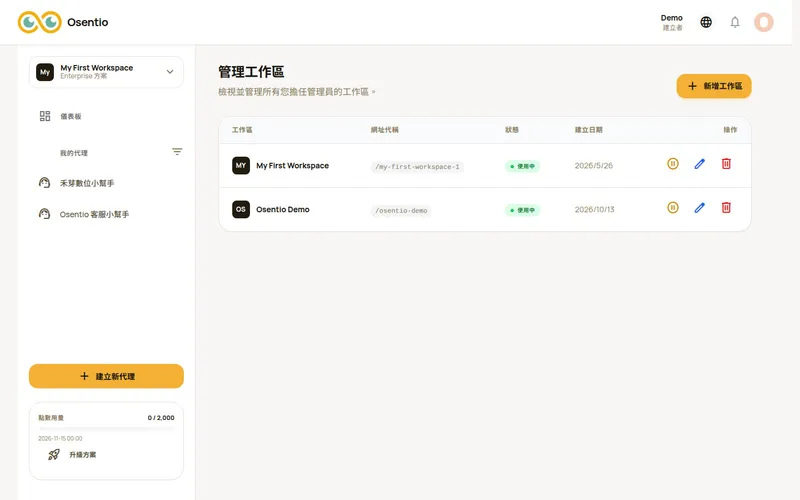
Task: Click the 狀態 column header
Action: [x=512, y=130]
